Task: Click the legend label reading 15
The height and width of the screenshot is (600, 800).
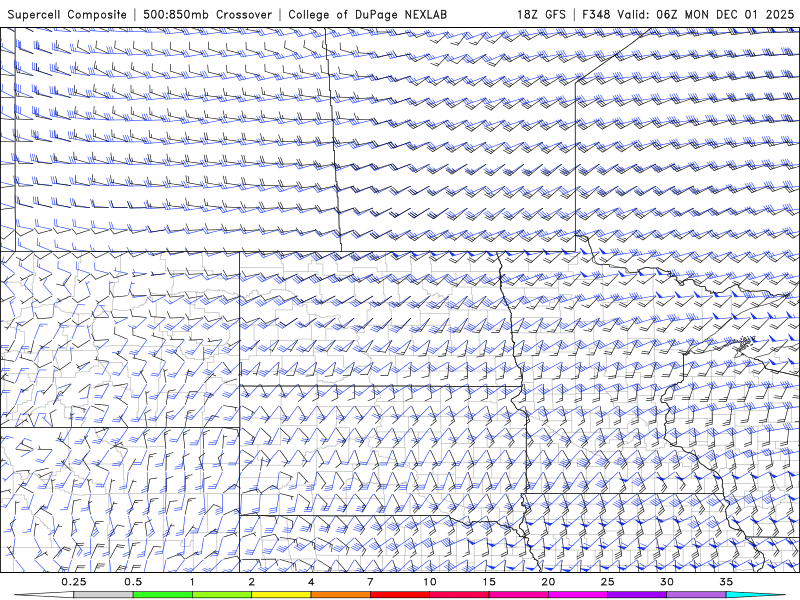Action: tap(489, 582)
